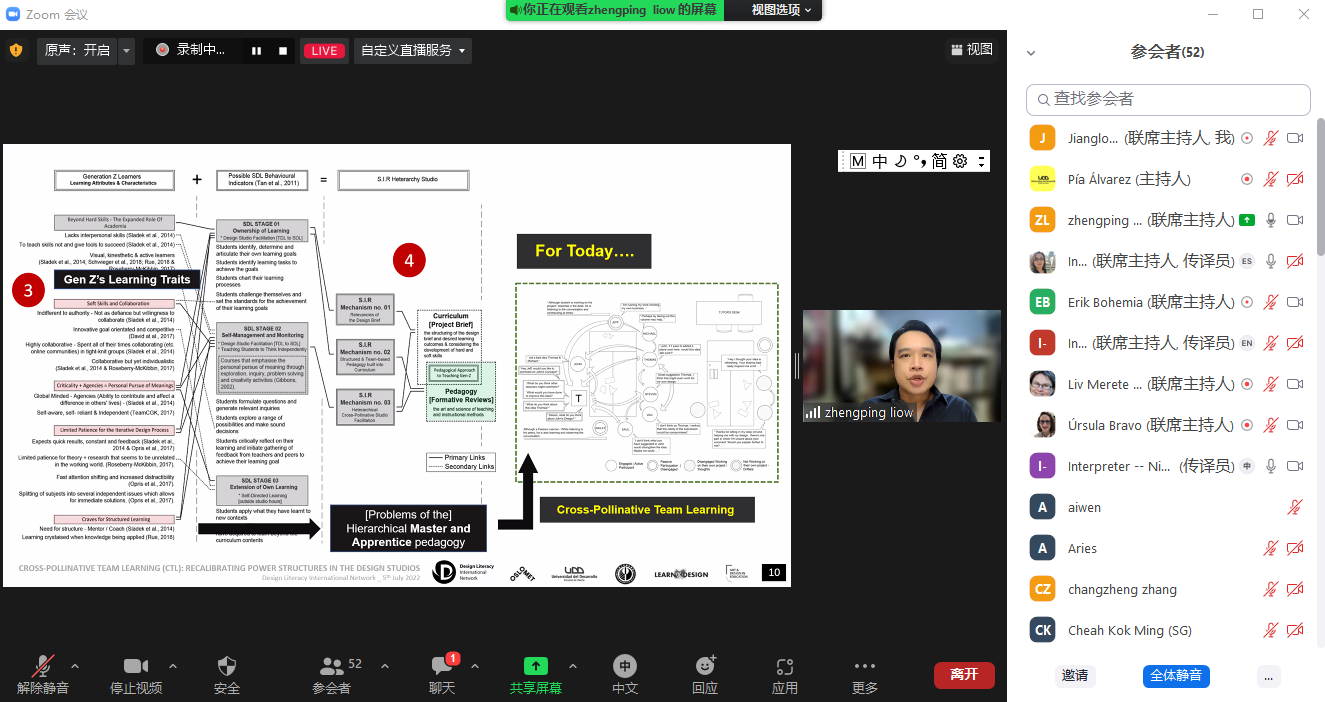This screenshot has width=1325, height=702.
Task: Open the More (three dots) toolbar icon
Action: click(865, 667)
